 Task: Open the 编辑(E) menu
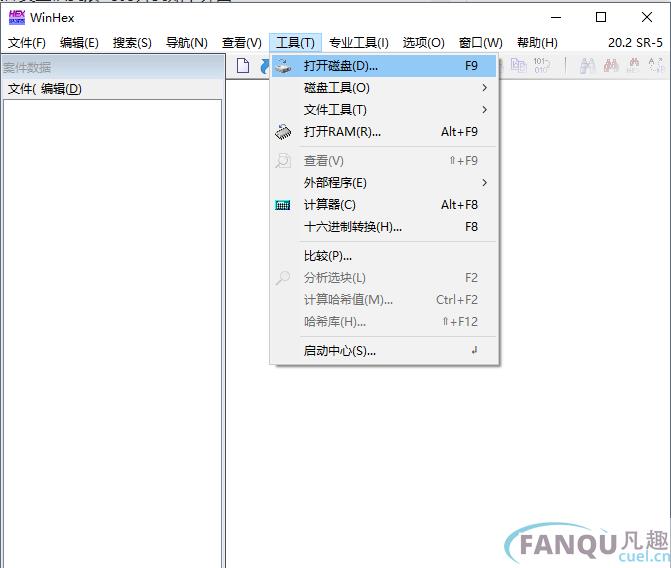pos(79,43)
